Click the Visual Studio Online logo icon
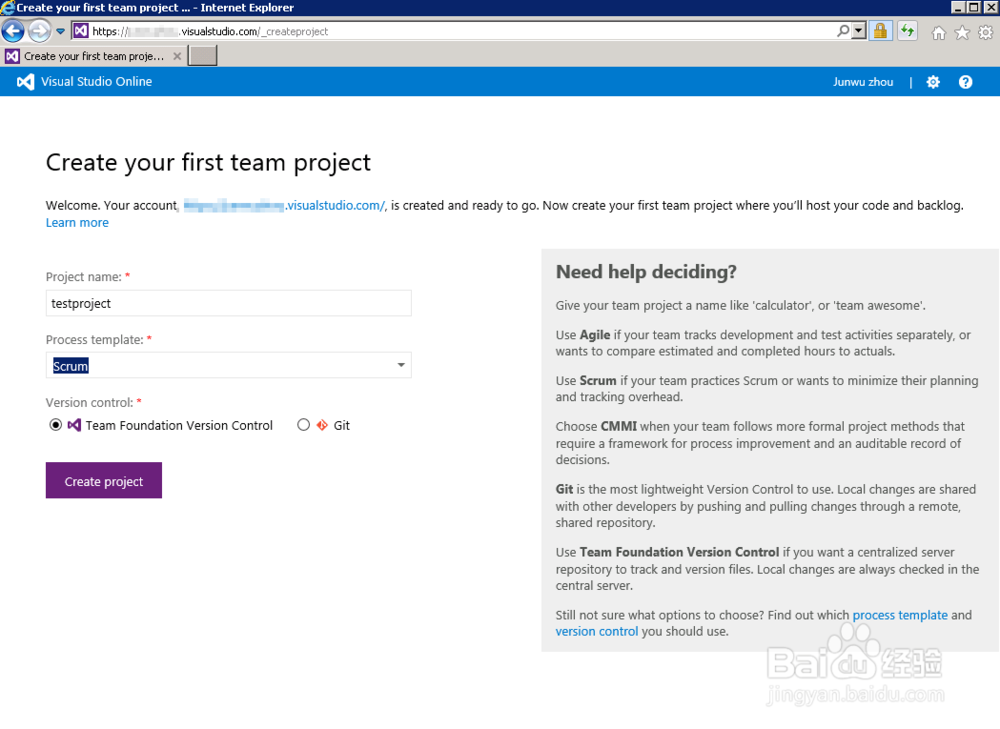The height and width of the screenshot is (729, 1000). tap(24, 81)
